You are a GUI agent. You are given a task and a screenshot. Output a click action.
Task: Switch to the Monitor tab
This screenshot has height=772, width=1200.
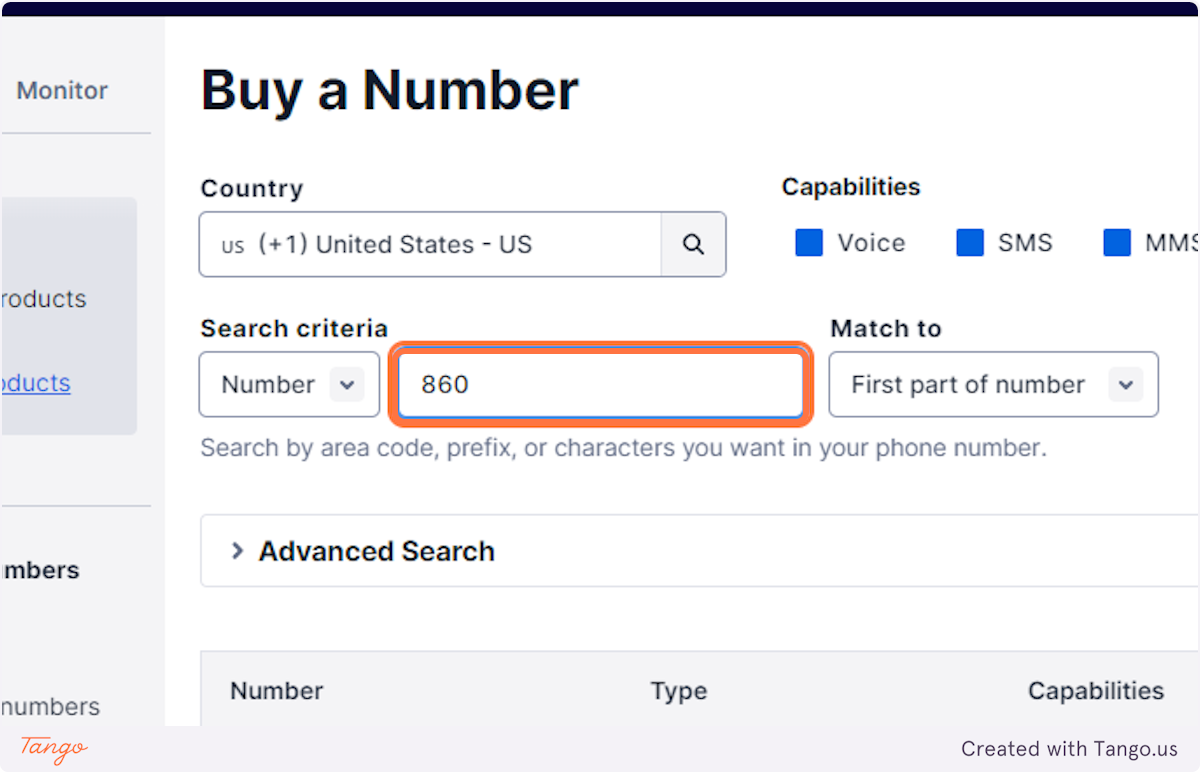point(62,90)
